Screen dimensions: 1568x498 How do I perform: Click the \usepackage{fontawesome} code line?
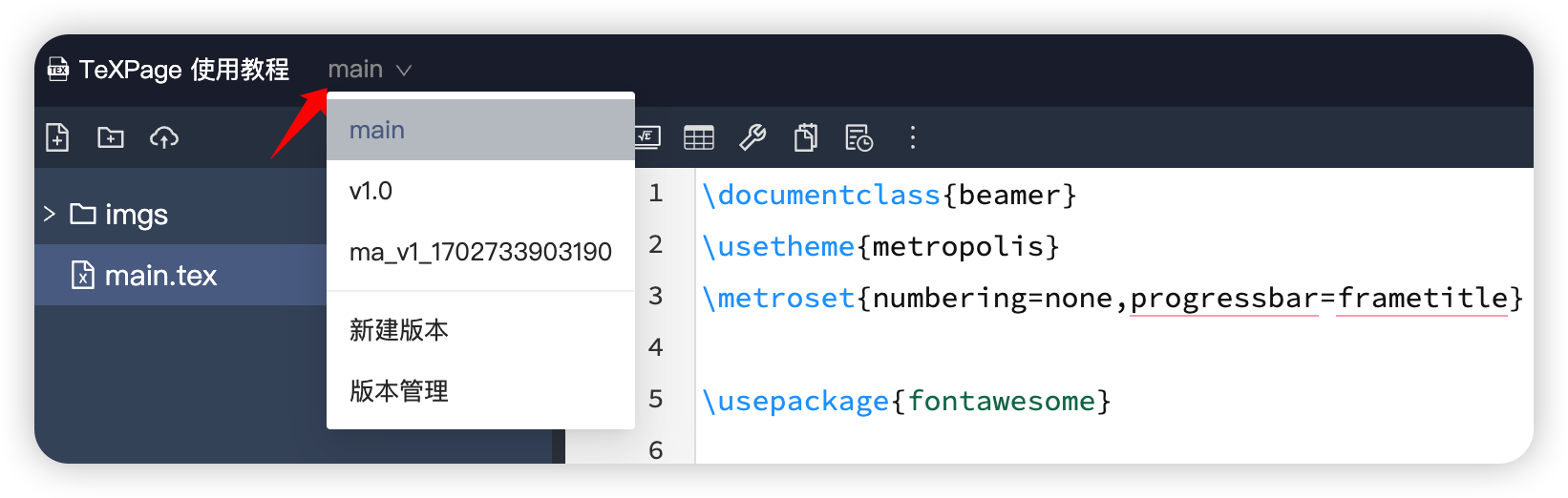[905, 401]
